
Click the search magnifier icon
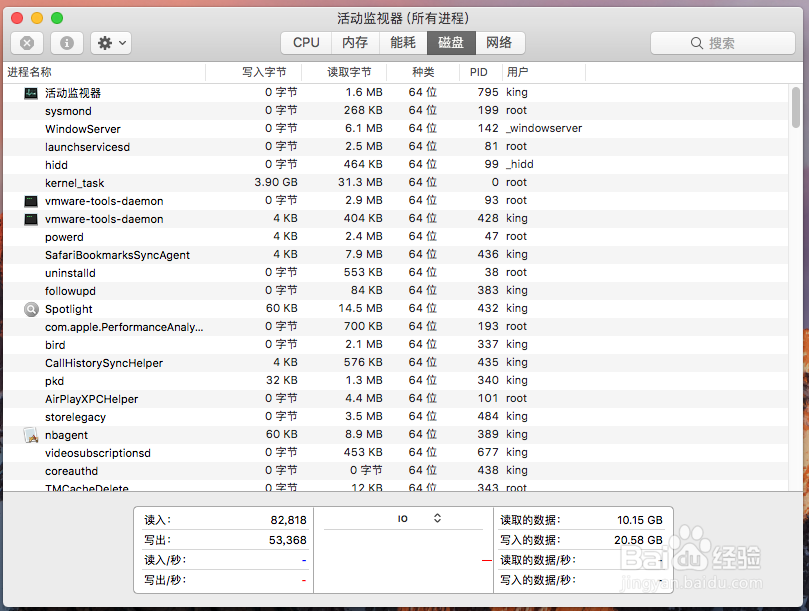(697, 43)
